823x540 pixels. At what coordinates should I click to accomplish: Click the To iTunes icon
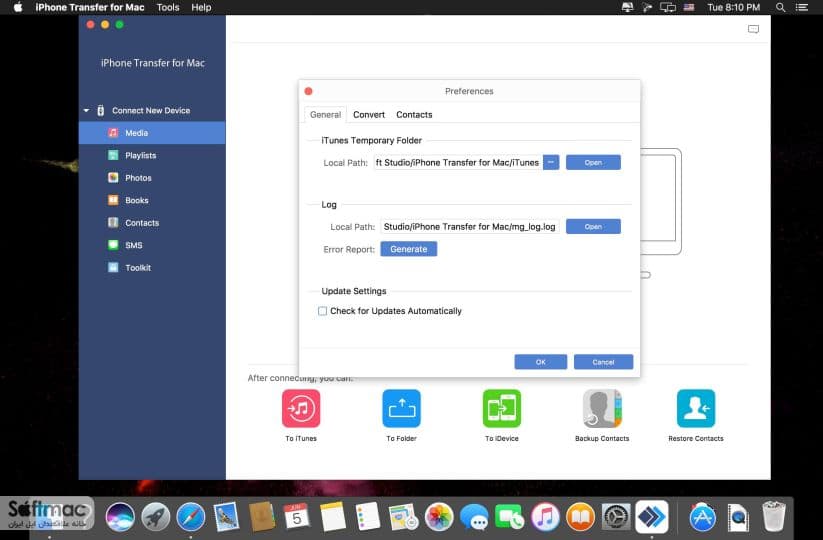click(301, 408)
